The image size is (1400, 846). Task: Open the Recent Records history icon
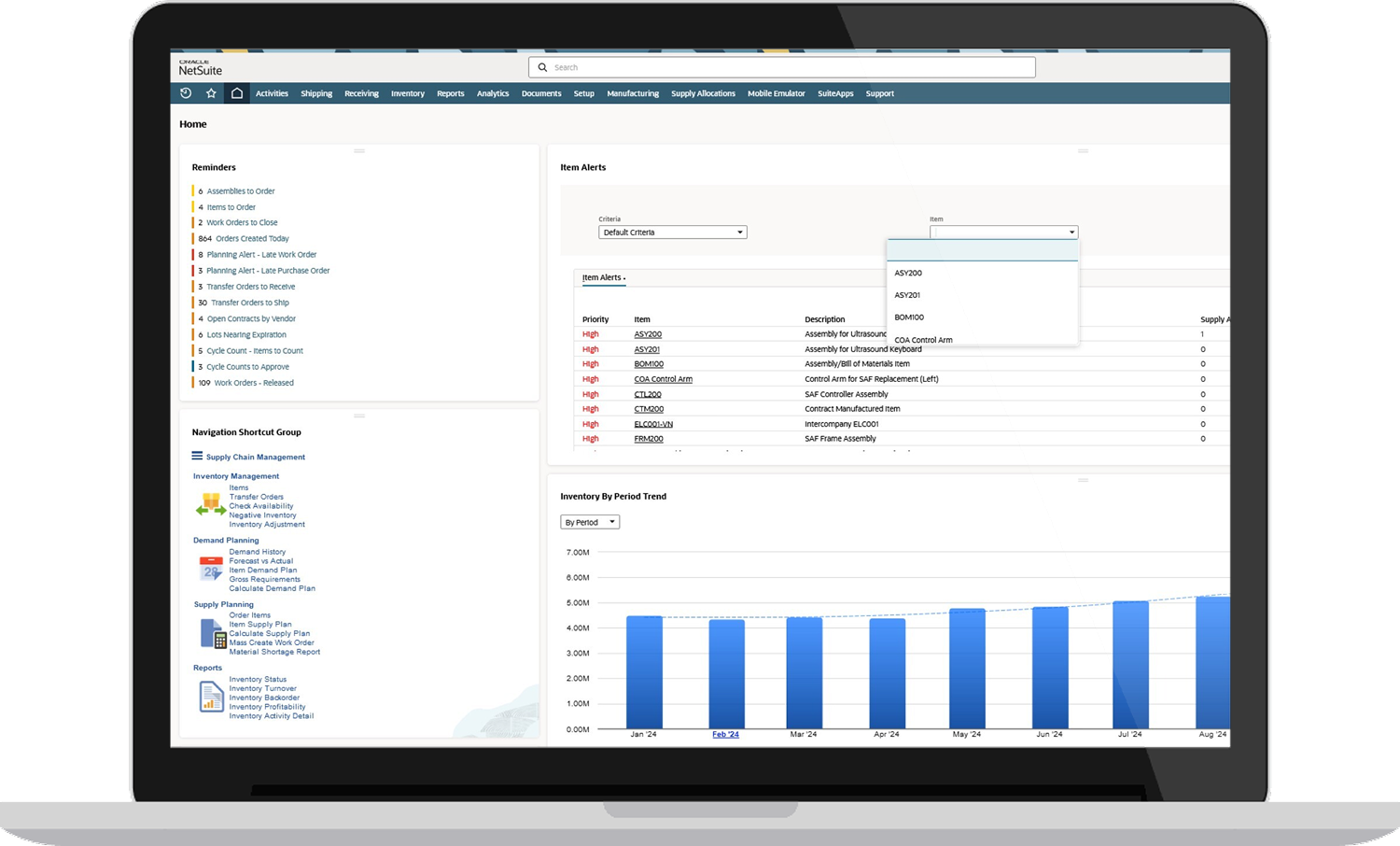click(x=186, y=93)
